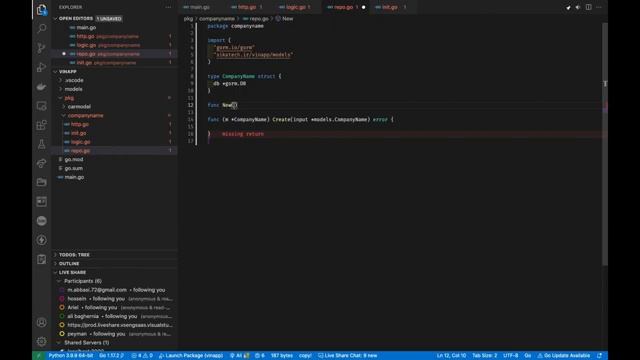Open the Project Manager folder icon

point(41,182)
